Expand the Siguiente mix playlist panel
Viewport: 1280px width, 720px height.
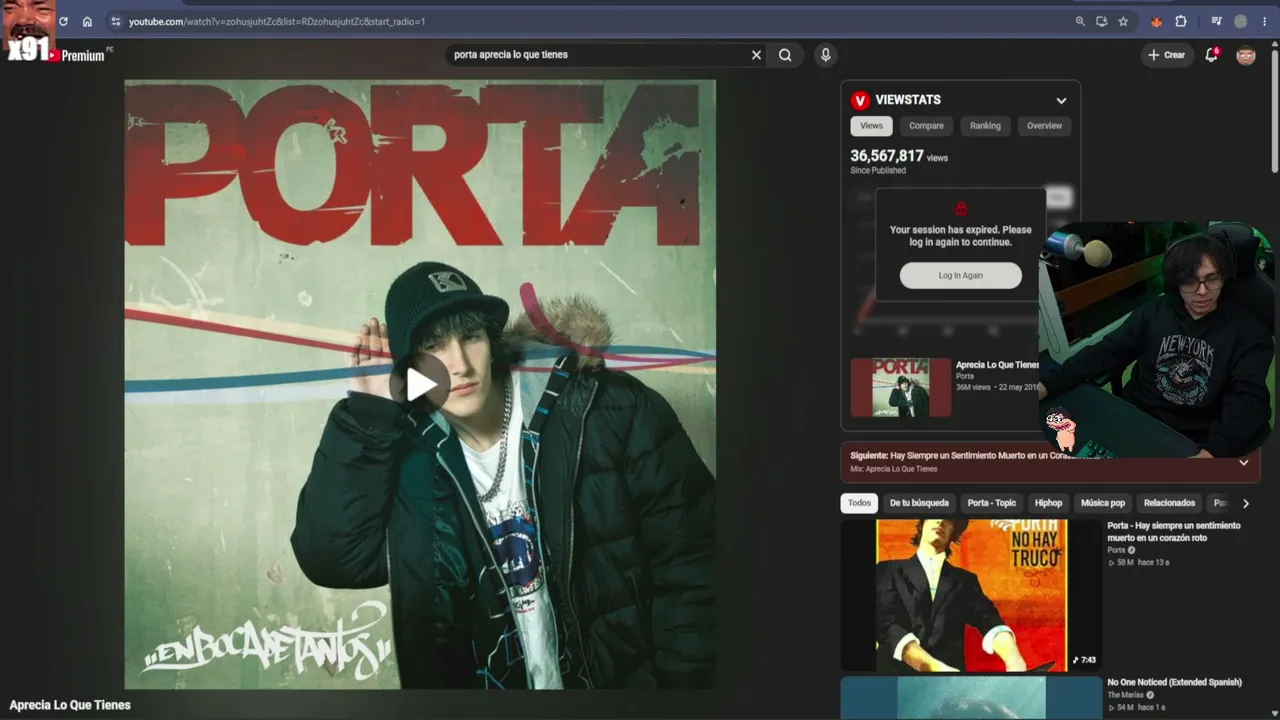click(1243, 462)
